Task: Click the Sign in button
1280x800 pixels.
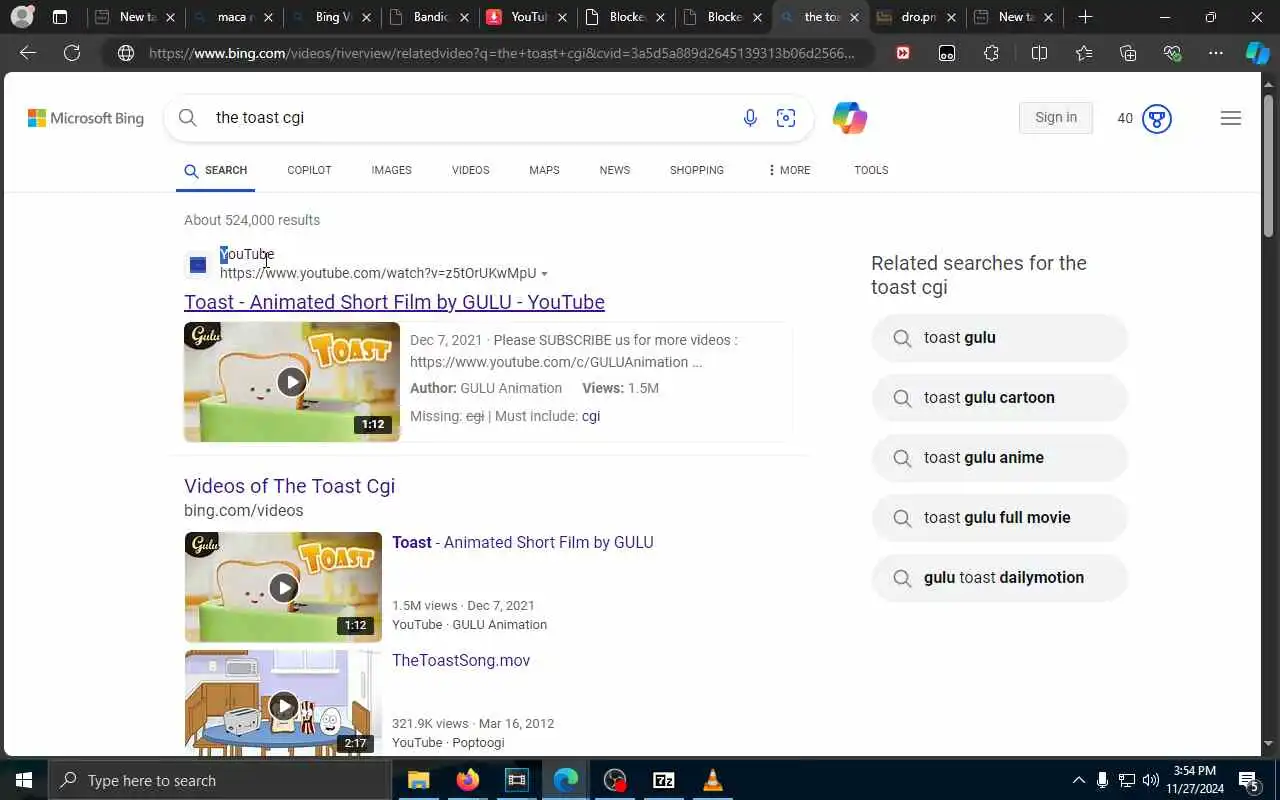Action: tap(1056, 118)
